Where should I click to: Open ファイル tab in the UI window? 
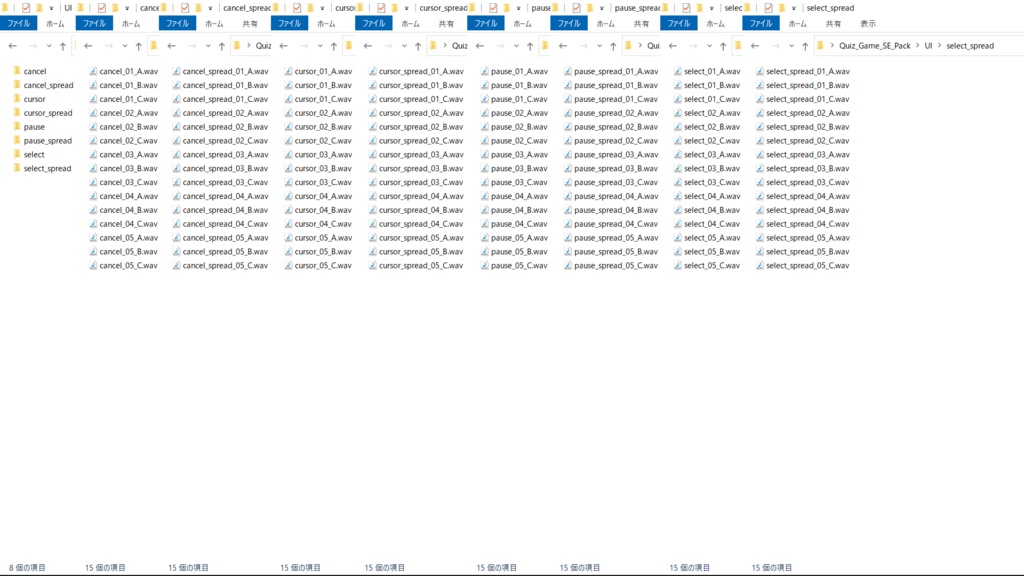pyautogui.click(x=18, y=24)
